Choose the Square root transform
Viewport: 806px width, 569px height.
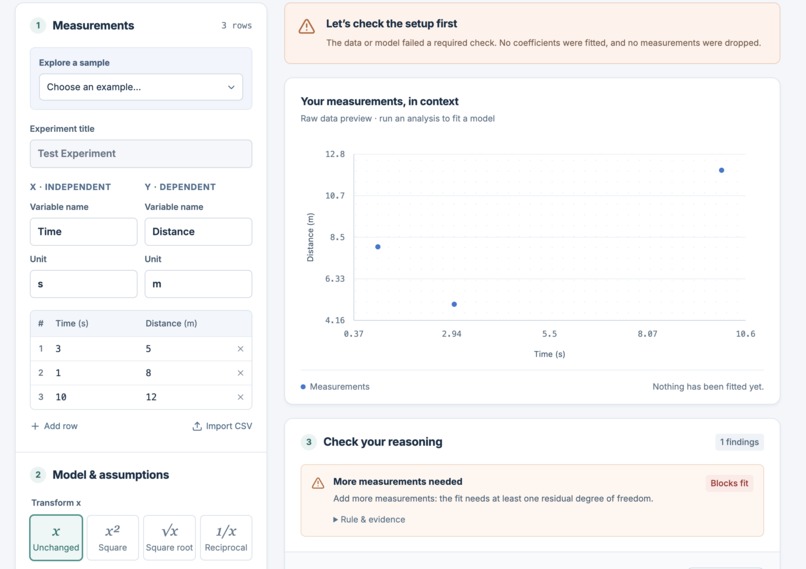click(169, 538)
